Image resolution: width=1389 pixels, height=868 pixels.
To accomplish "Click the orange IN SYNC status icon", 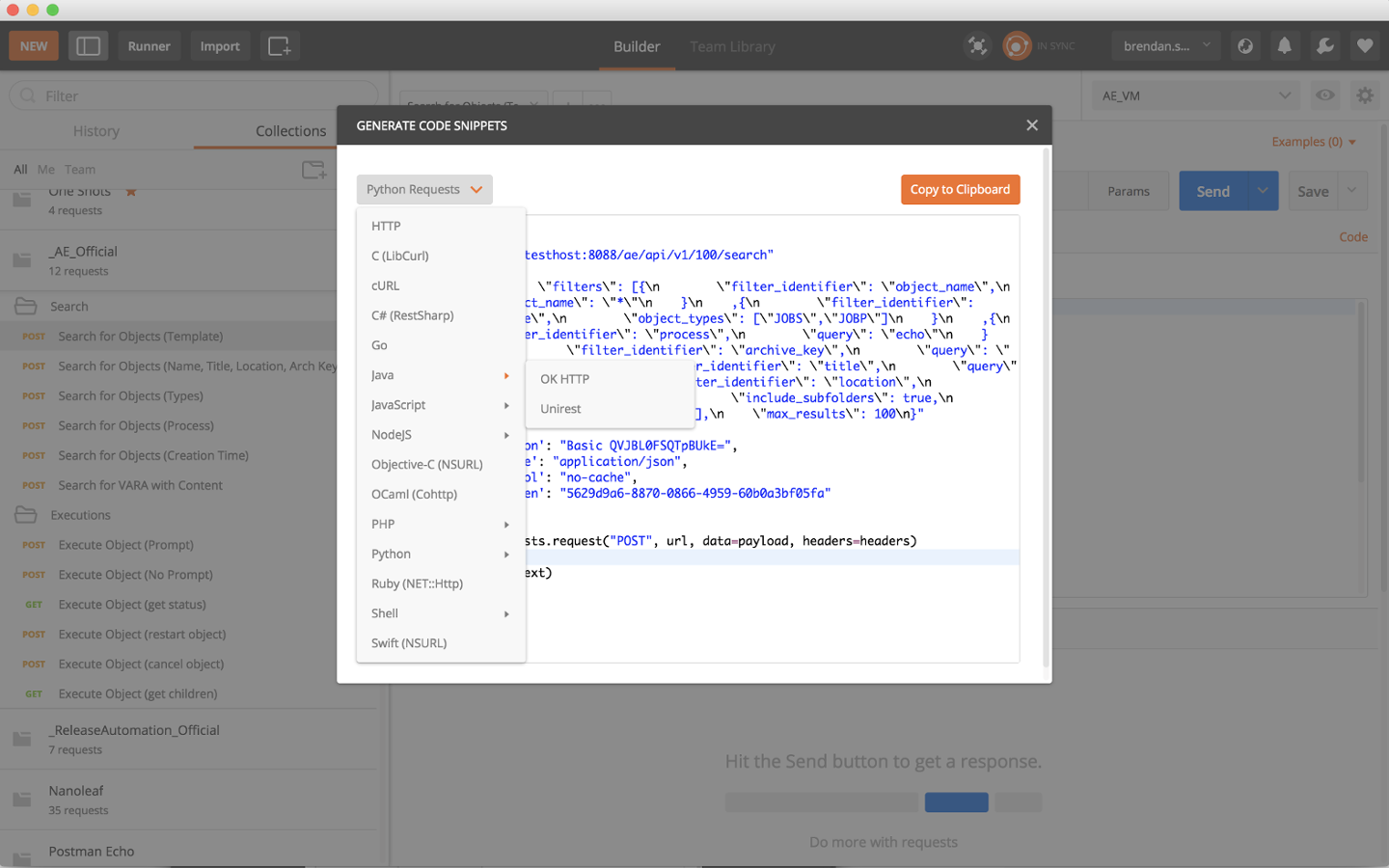I will [1017, 45].
